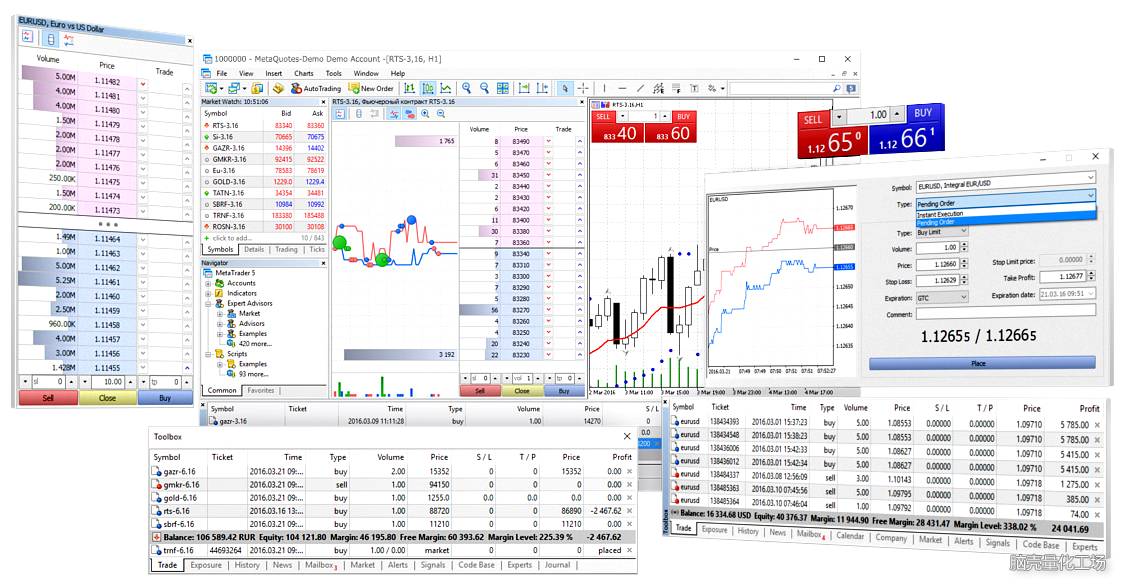Select bar chart mode icon
The width and height of the screenshot is (1123, 586).
(x=410, y=88)
